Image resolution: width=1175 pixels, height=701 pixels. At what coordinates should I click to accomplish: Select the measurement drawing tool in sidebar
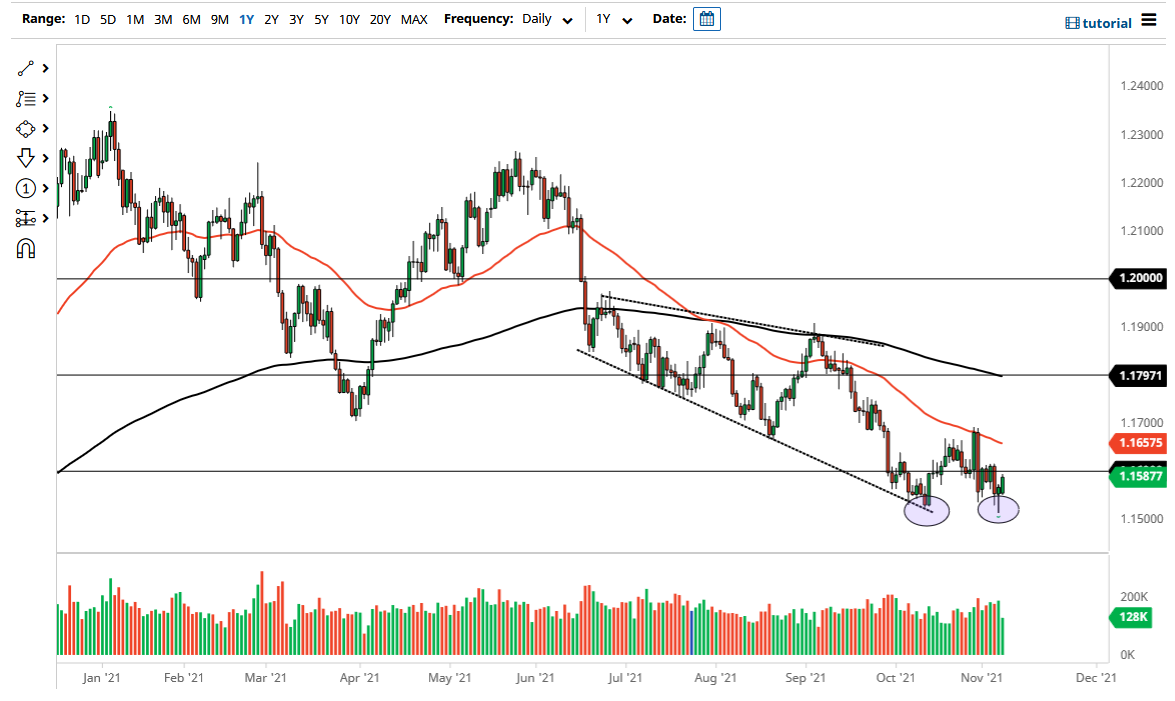[24, 218]
